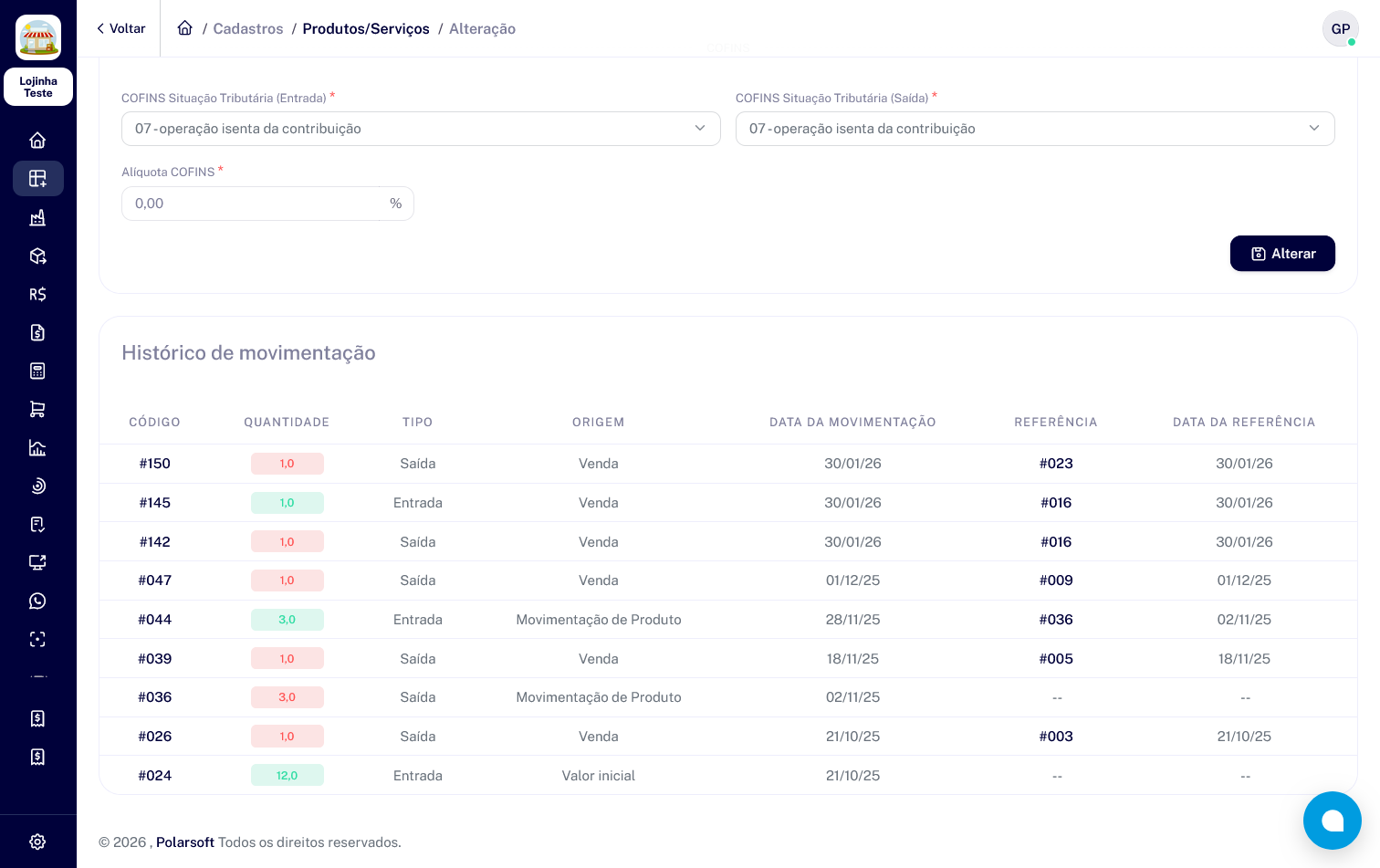
Task: Open the shopping cart sidebar icon
Action: [37, 409]
